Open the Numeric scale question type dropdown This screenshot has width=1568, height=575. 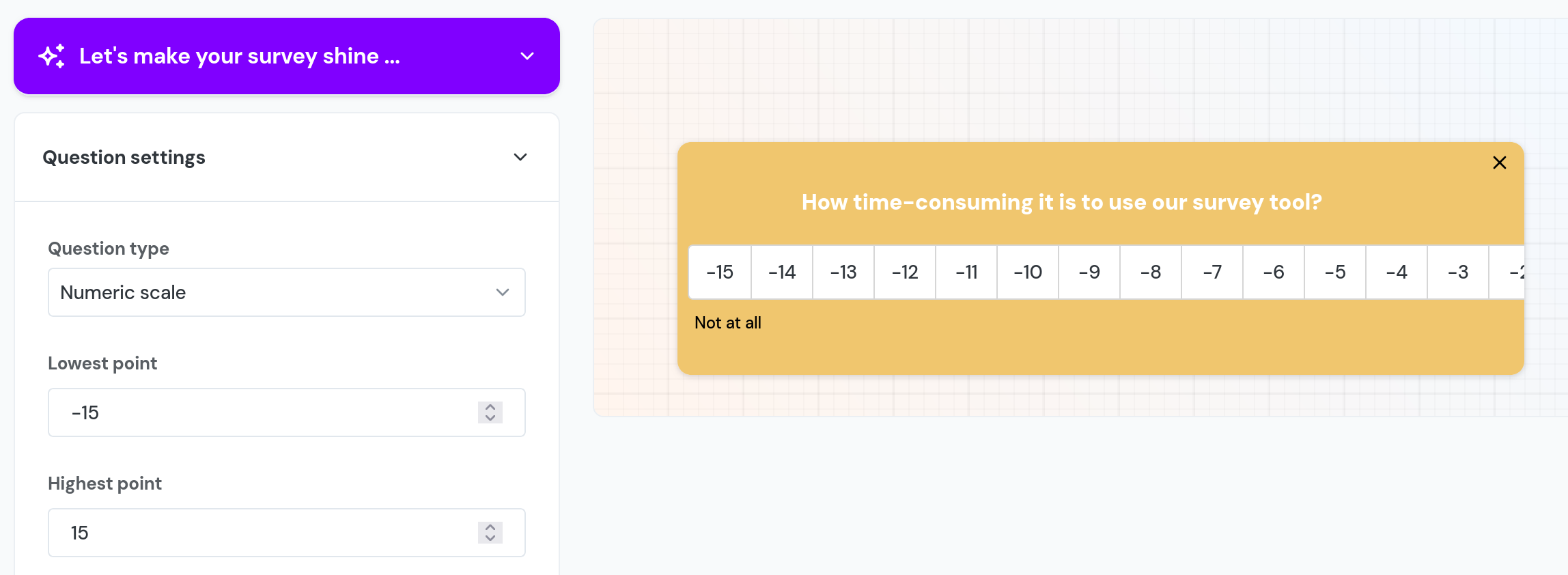(286, 292)
